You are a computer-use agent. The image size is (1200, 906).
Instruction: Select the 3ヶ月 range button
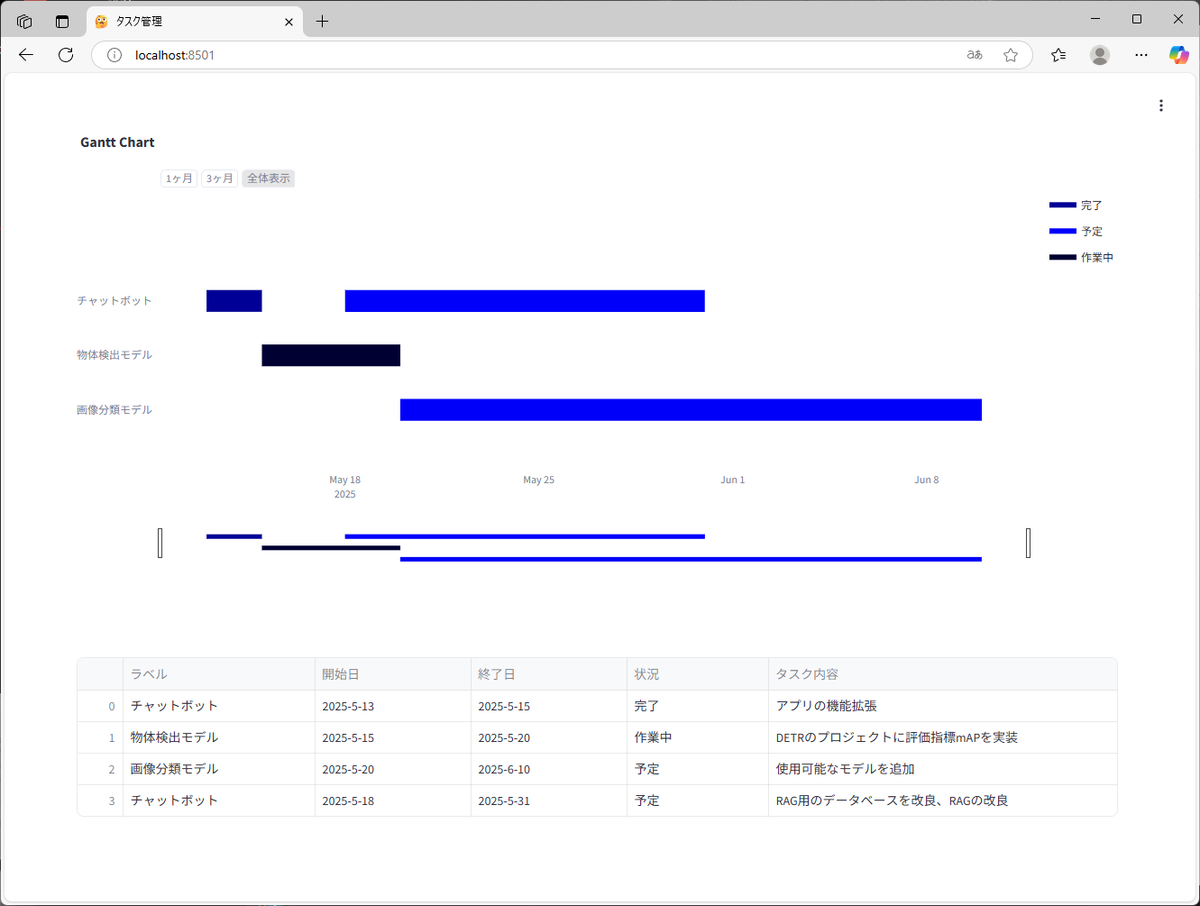coord(219,178)
